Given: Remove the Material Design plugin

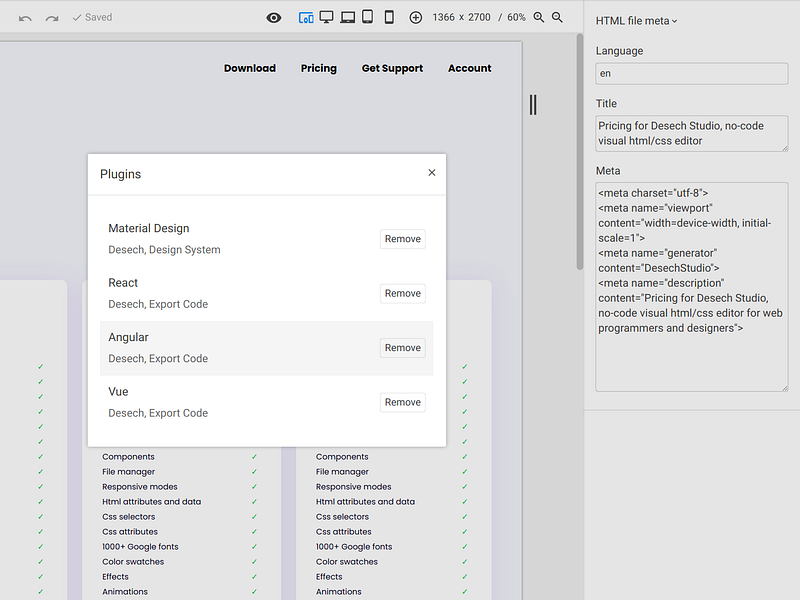Looking at the screenshot, I should 403,239.
